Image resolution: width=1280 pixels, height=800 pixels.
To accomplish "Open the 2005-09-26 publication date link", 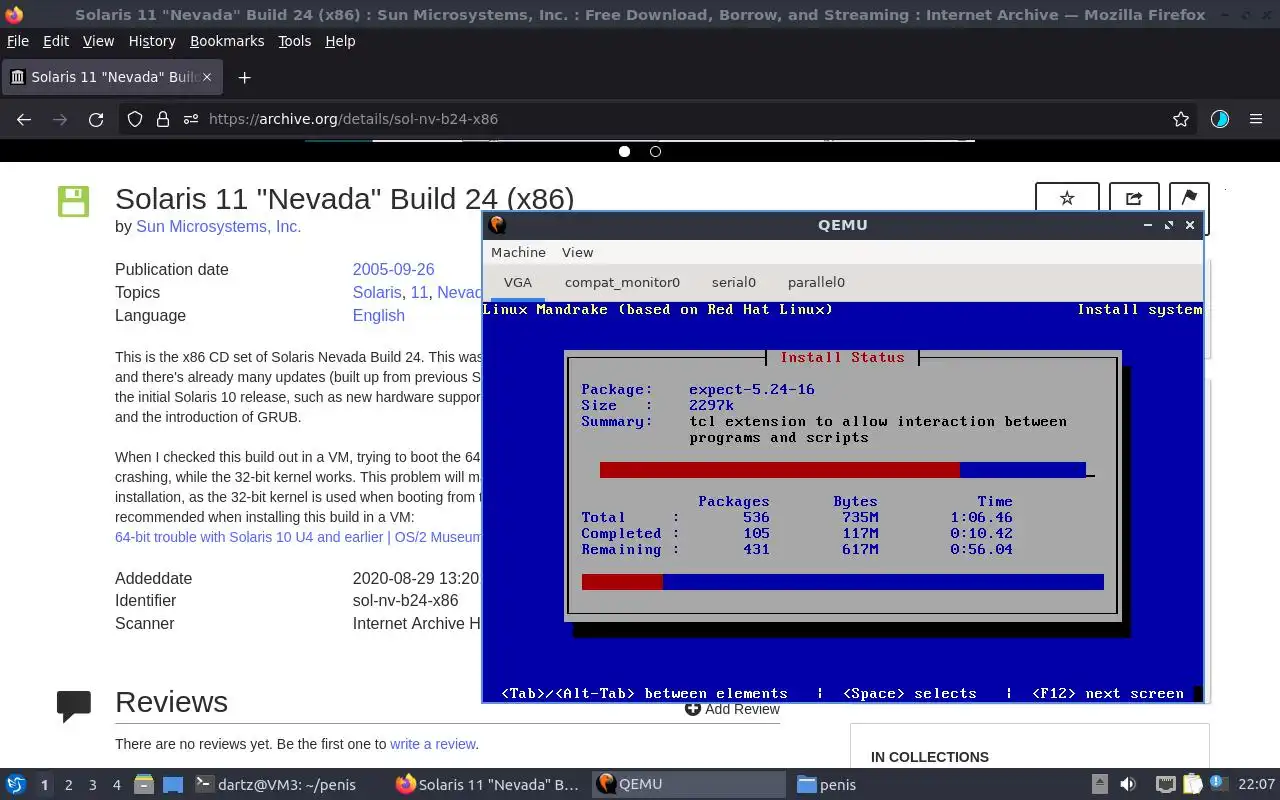I will pyautogui.click(x=393, y=270).
